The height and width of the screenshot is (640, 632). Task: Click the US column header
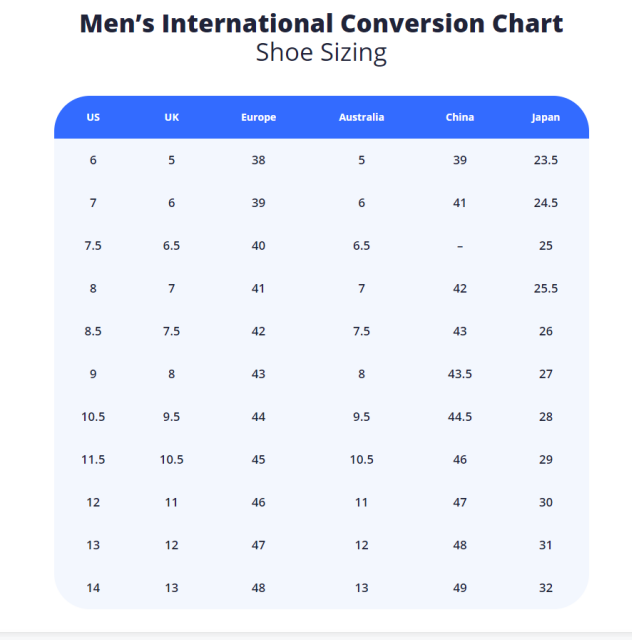(93, 117)
